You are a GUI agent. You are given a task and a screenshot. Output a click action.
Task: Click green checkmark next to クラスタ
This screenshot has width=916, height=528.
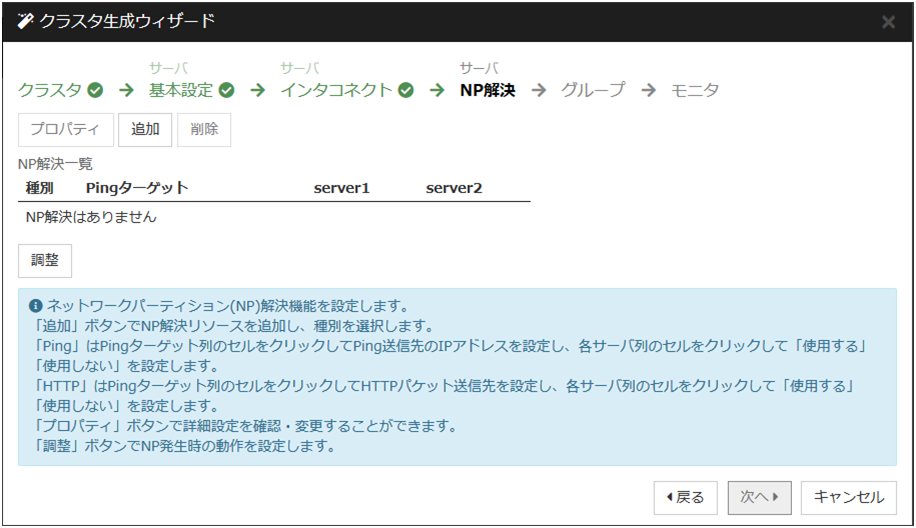pos(95,90)
